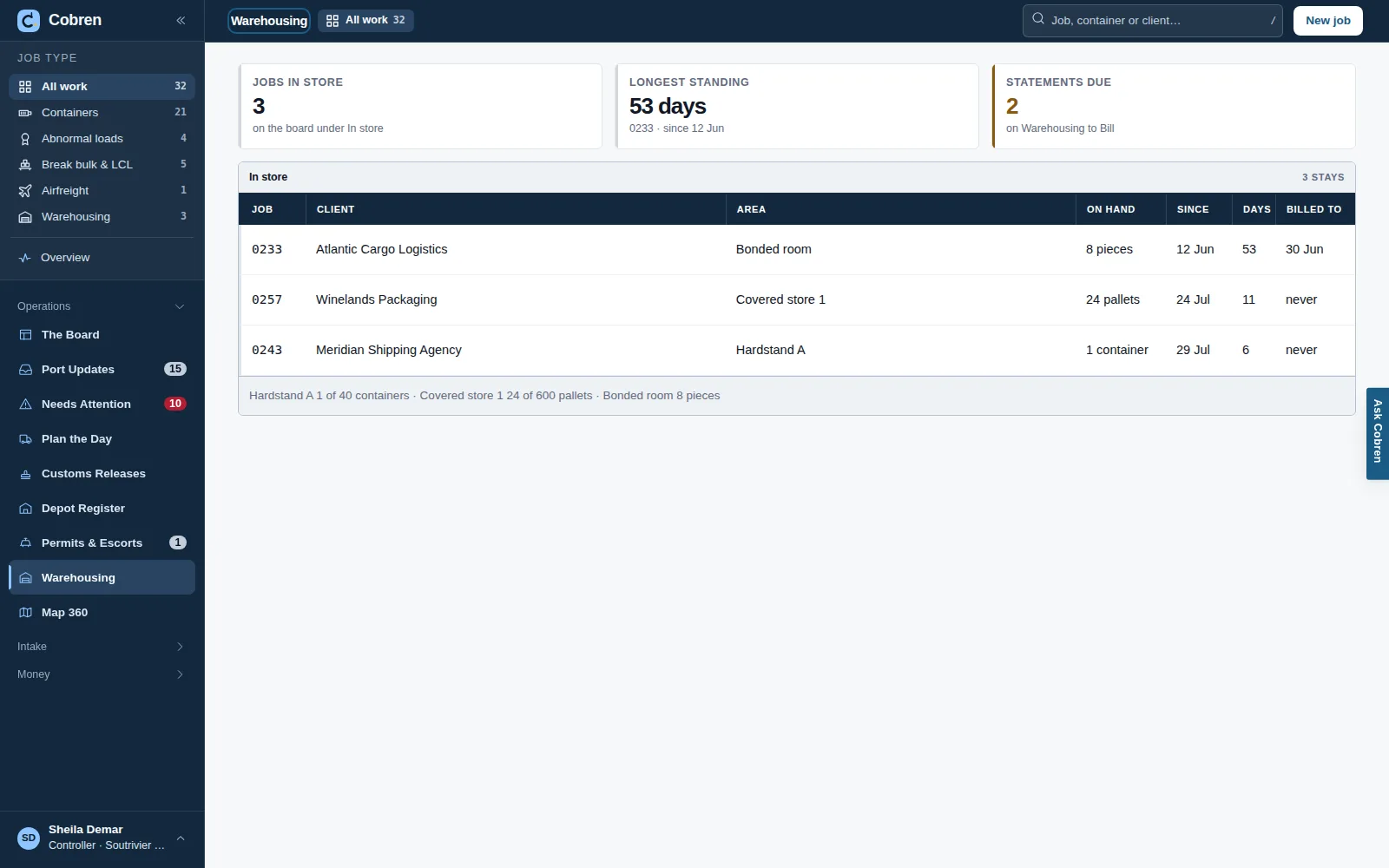
Task: Collapse the Operations section chevron
Action: [180, 306]
